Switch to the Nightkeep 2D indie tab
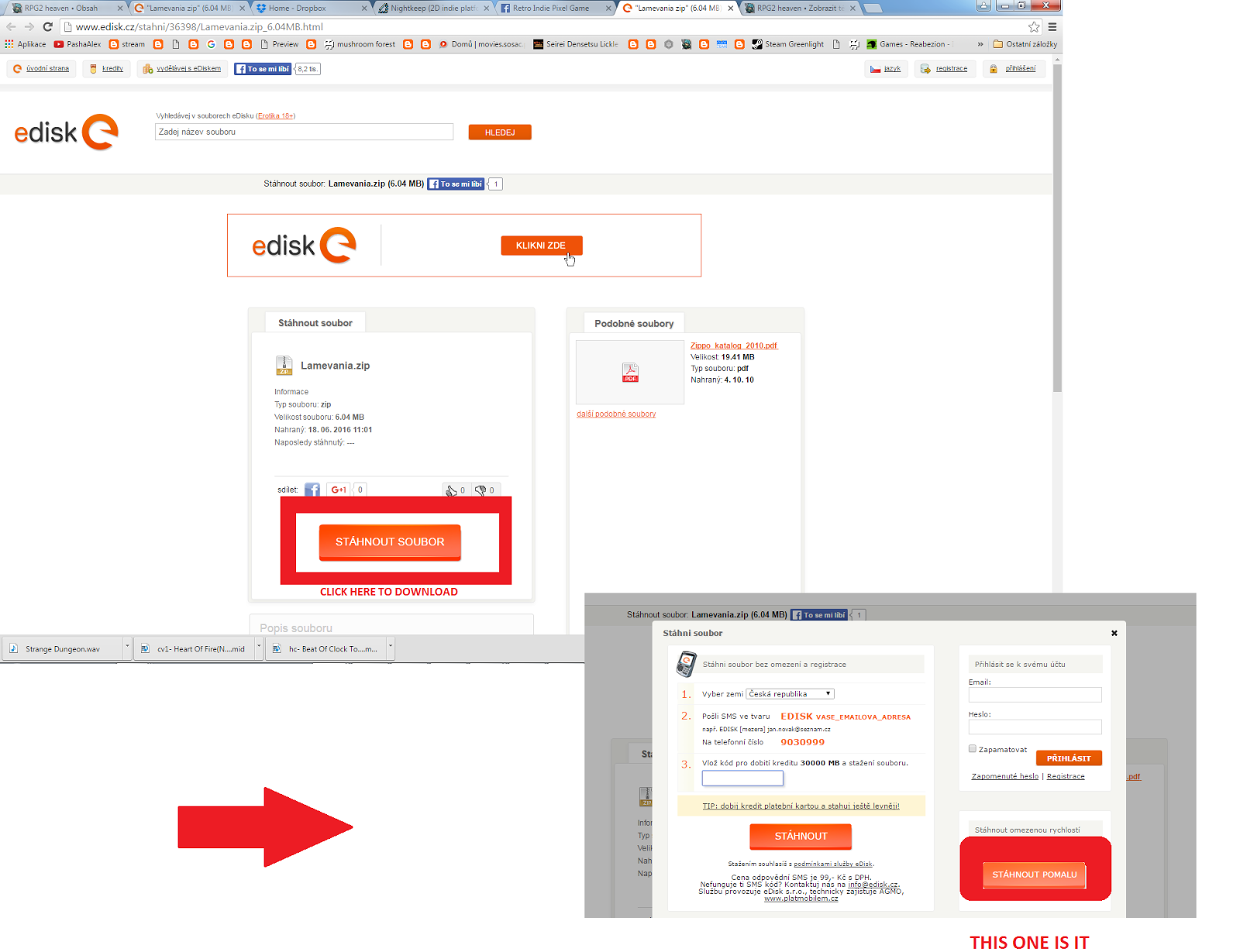Image resolution: width=1240 pixels, height=952 pixels. tap(432, 9)
